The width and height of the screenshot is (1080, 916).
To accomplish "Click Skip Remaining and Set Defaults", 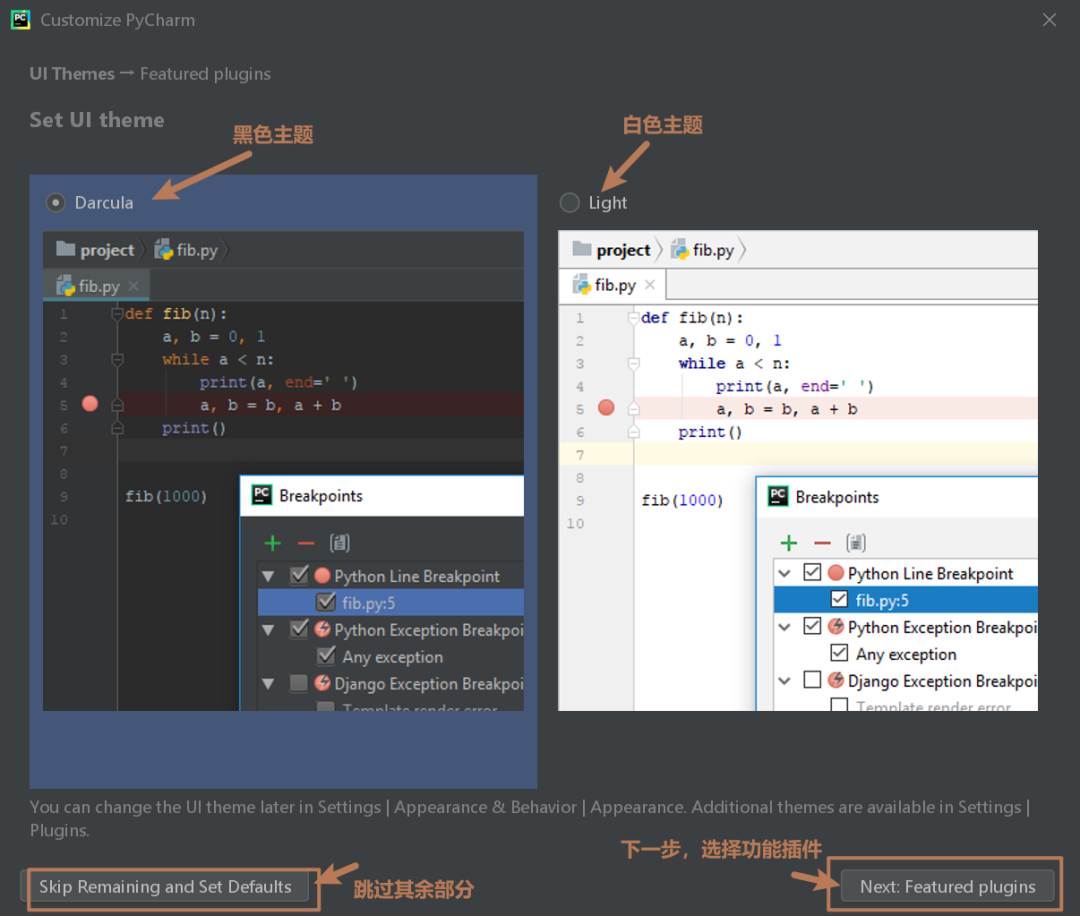I will click(x=165, y=886).
